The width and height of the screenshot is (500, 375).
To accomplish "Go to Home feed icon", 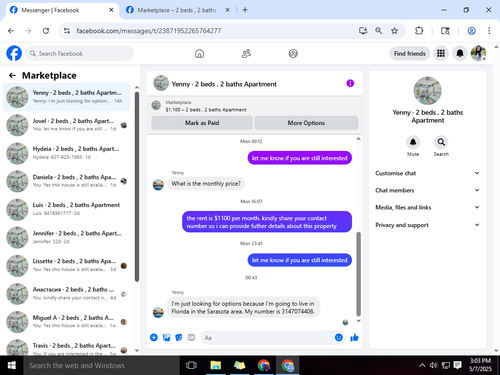I will 199,53.
